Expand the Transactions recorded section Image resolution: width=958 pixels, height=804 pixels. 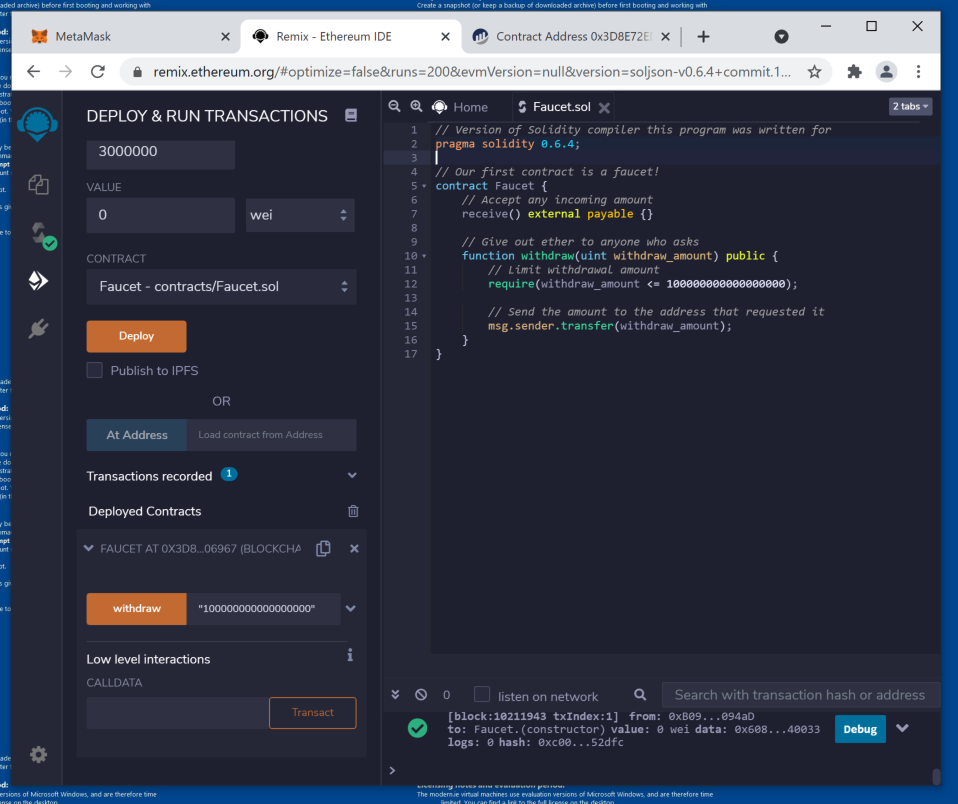click(351, 476)
